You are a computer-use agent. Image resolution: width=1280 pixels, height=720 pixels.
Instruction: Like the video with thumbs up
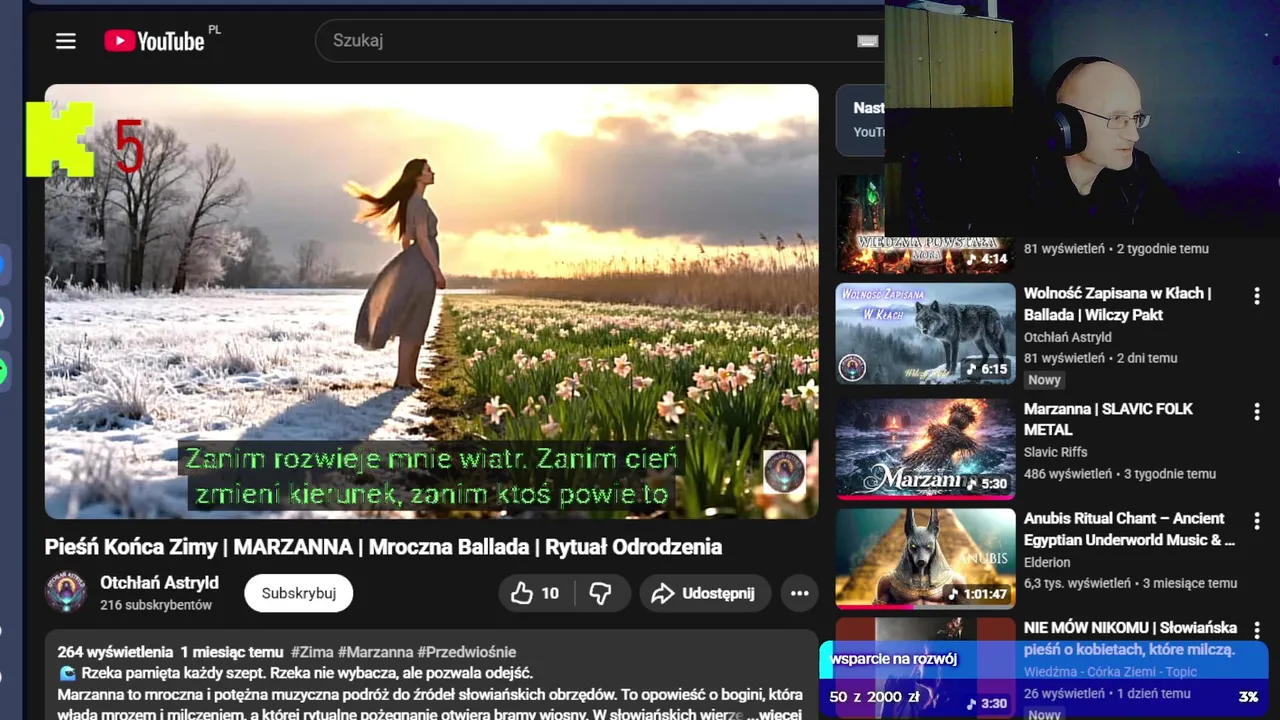pyautogui.click(x=536, y=593)
